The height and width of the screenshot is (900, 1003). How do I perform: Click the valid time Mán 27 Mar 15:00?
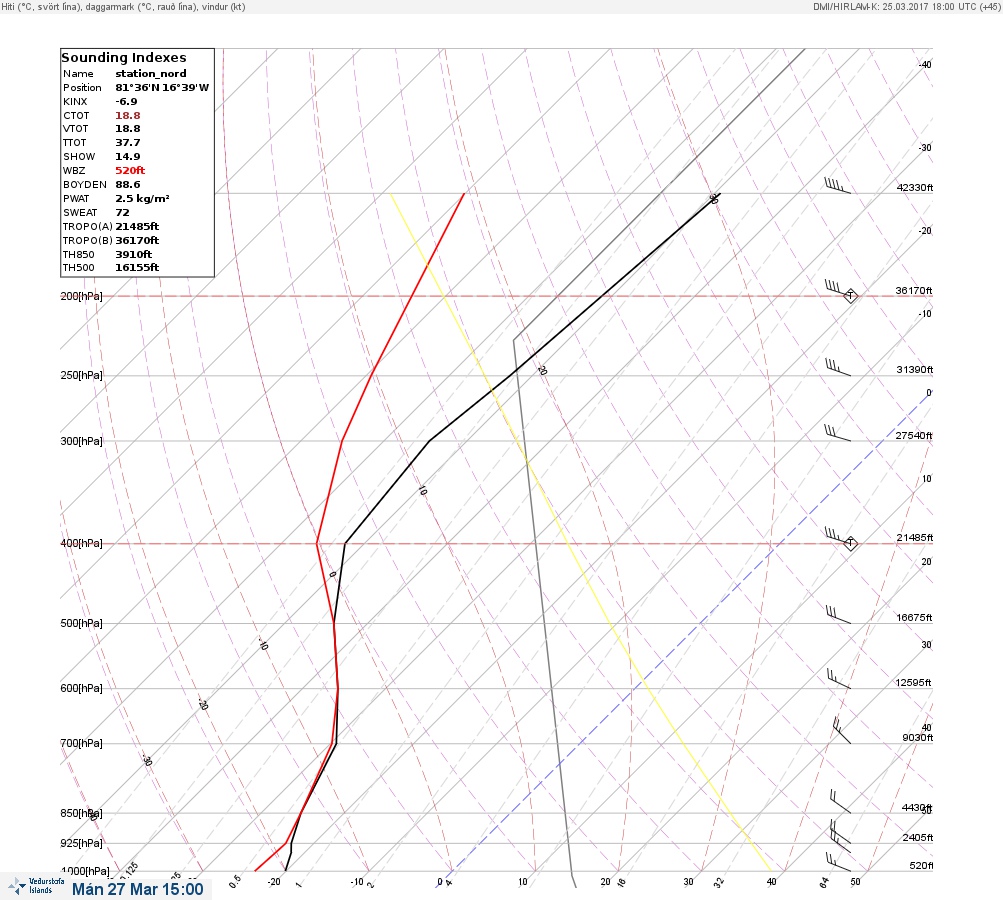[x=138, y=889]
